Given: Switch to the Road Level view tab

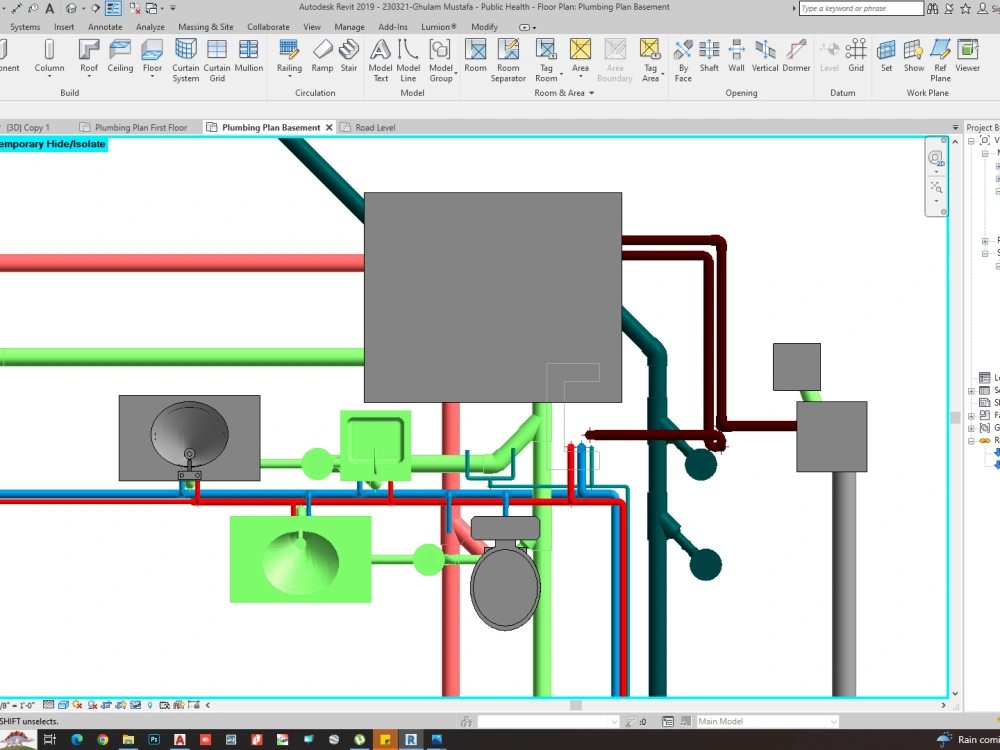Looking at the screenshot, I should (x=369, y=128).
